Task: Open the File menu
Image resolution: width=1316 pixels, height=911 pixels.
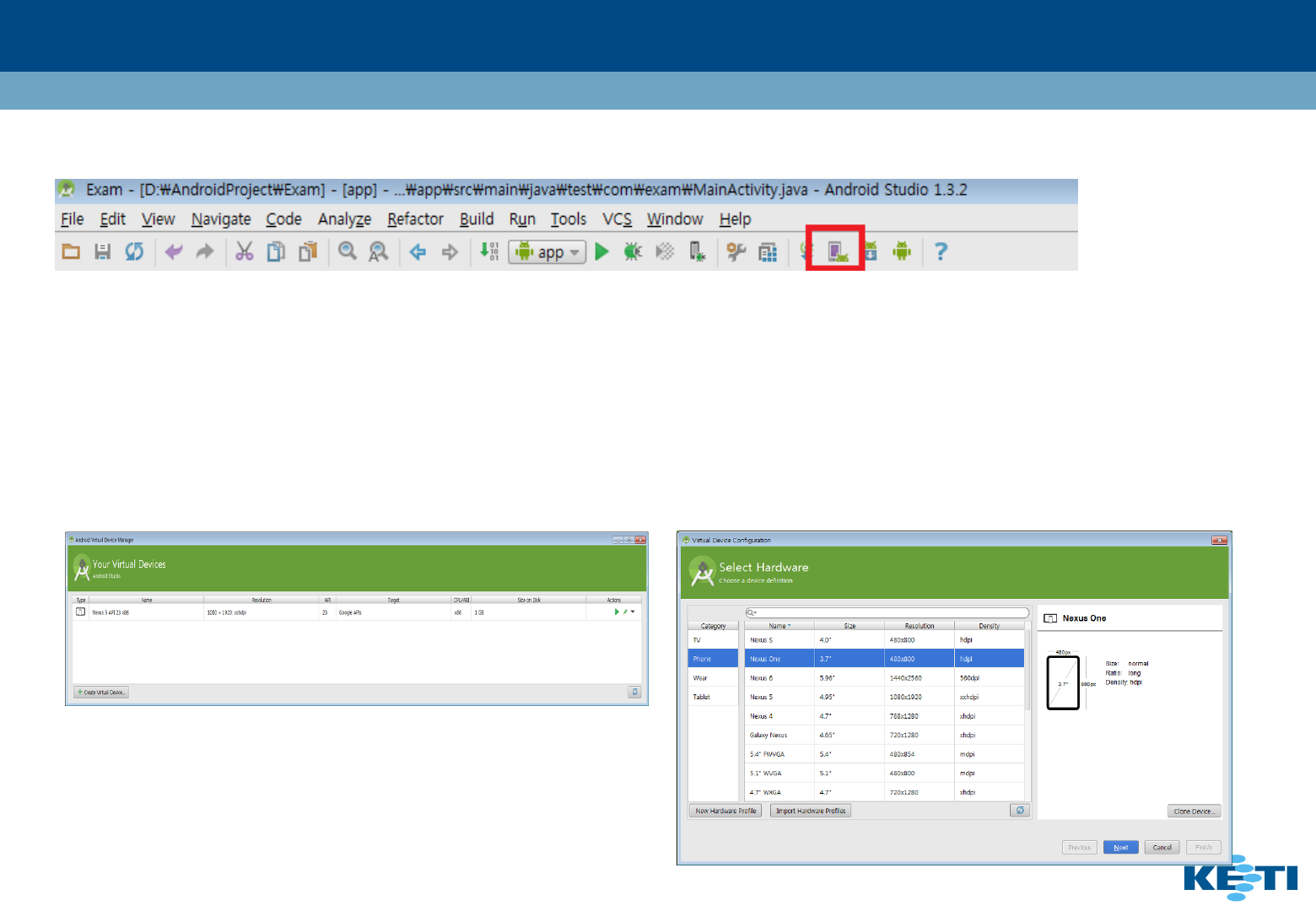Action: pos(73,219)
